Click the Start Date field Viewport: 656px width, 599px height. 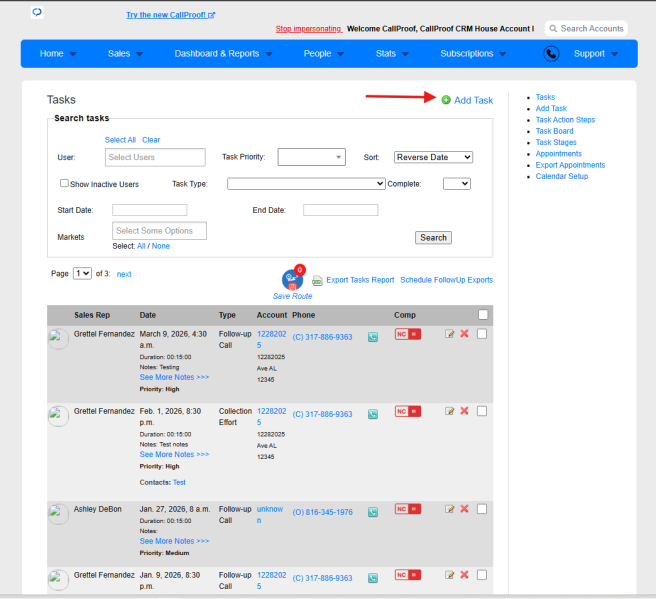coord(149,210)
